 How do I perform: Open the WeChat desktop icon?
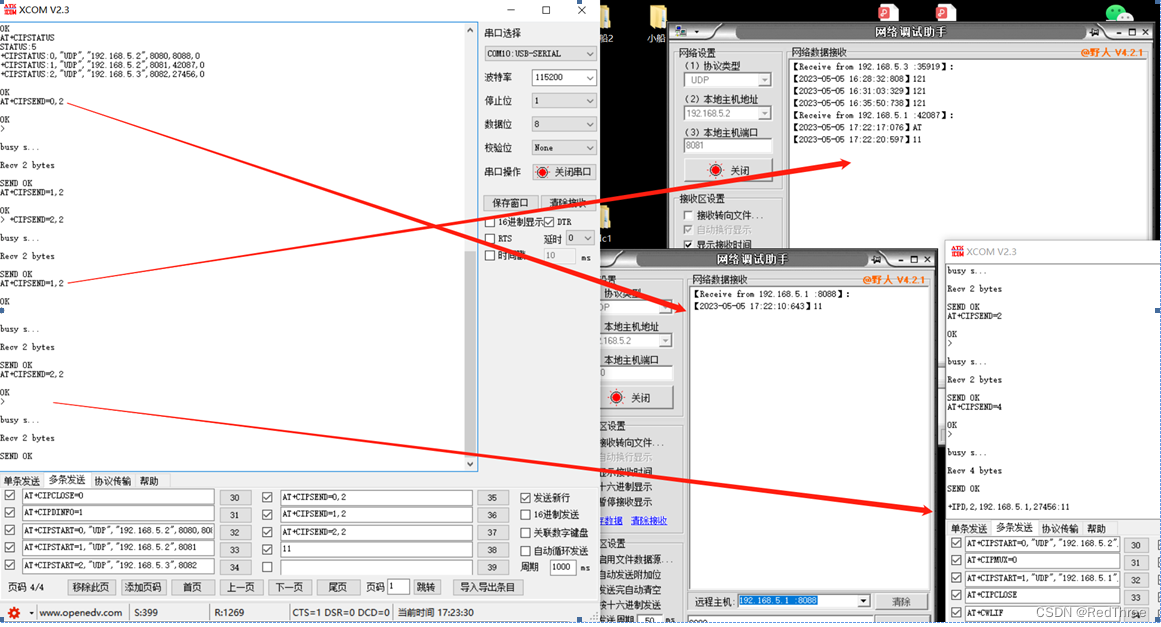tap(1117, 12)
